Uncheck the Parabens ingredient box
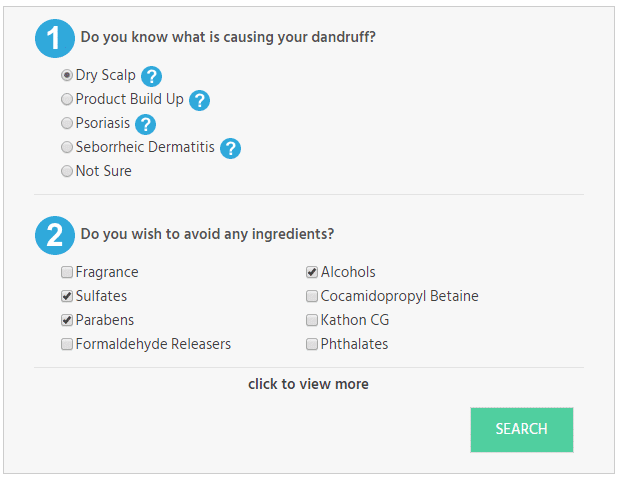617x483 pixels. click(x=67, y=320)
